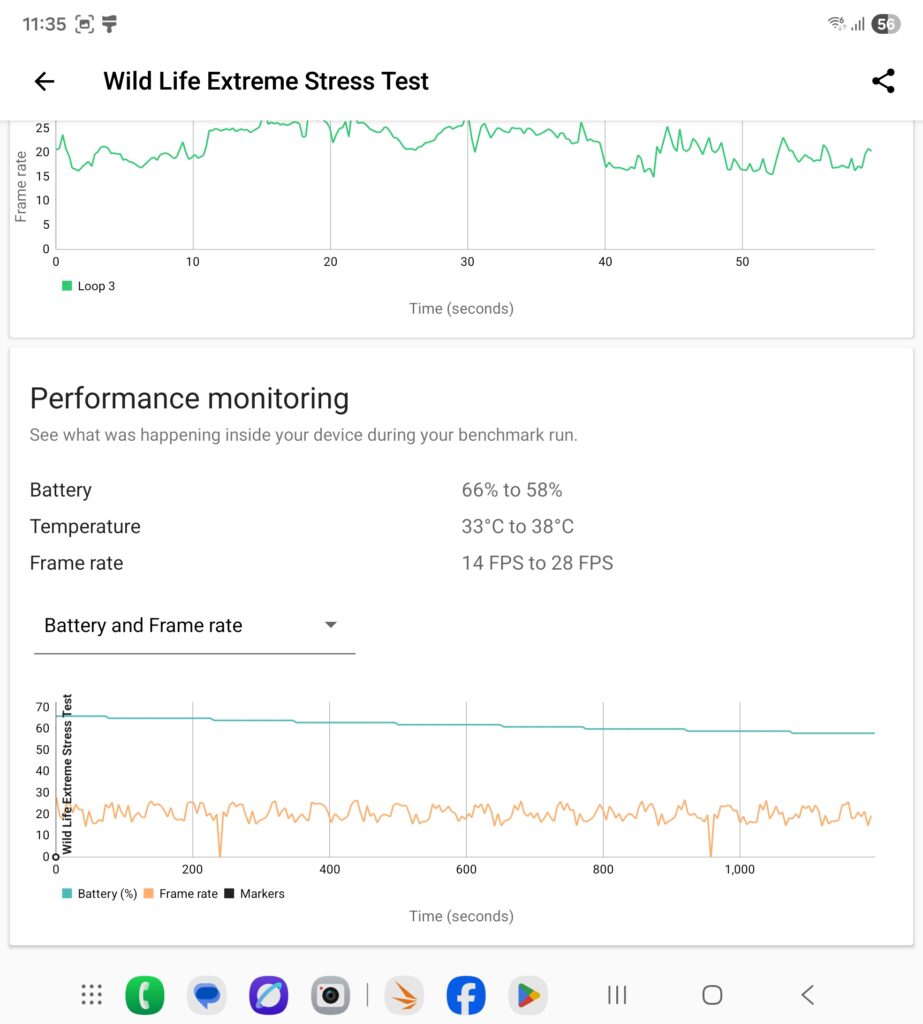
Task: Open the Phone app from the dock
Action: click(144, 994)
